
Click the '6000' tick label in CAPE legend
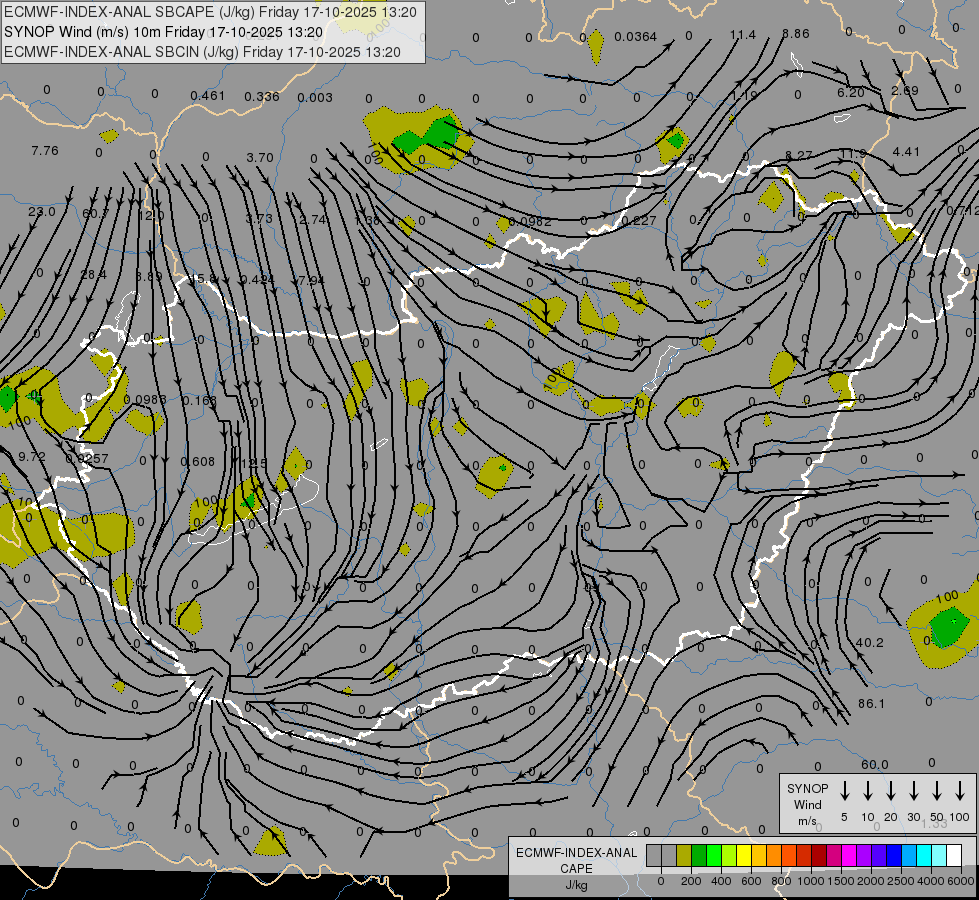[962, 881]
